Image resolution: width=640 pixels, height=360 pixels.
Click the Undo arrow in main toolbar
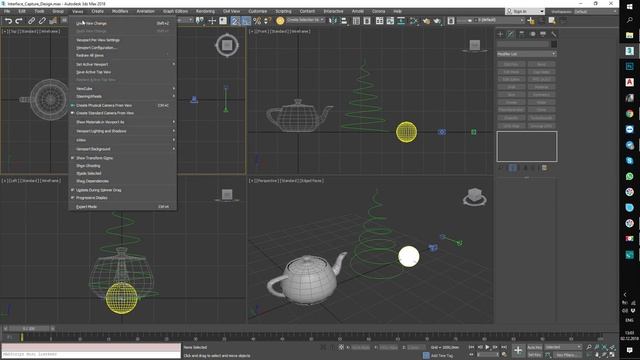[8, 20]
